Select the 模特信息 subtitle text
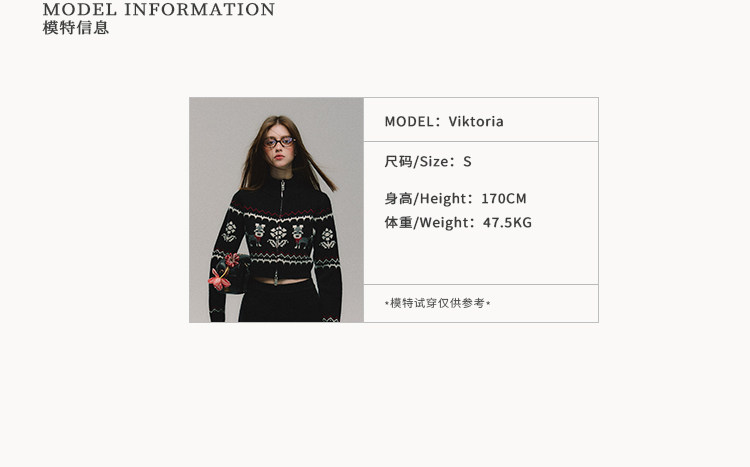750x467 pixels. [x=76, y=27]
